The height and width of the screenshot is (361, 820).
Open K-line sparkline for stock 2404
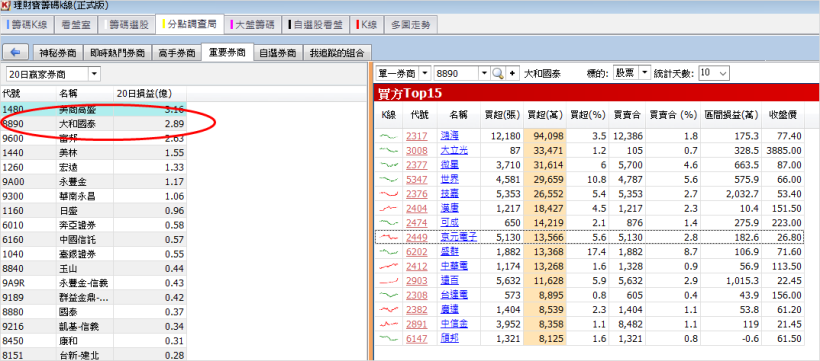389,208
